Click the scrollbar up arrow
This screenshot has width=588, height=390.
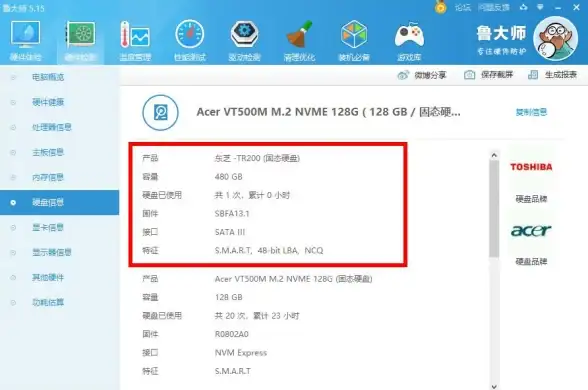point(494,155)
